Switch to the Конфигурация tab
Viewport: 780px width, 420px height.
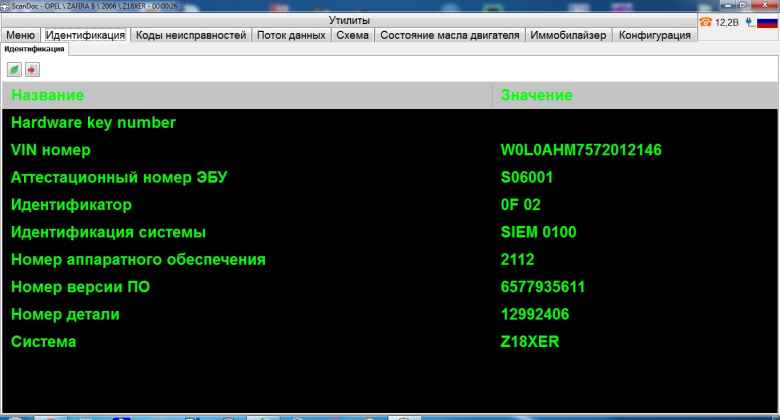click(x=655, y=35)
